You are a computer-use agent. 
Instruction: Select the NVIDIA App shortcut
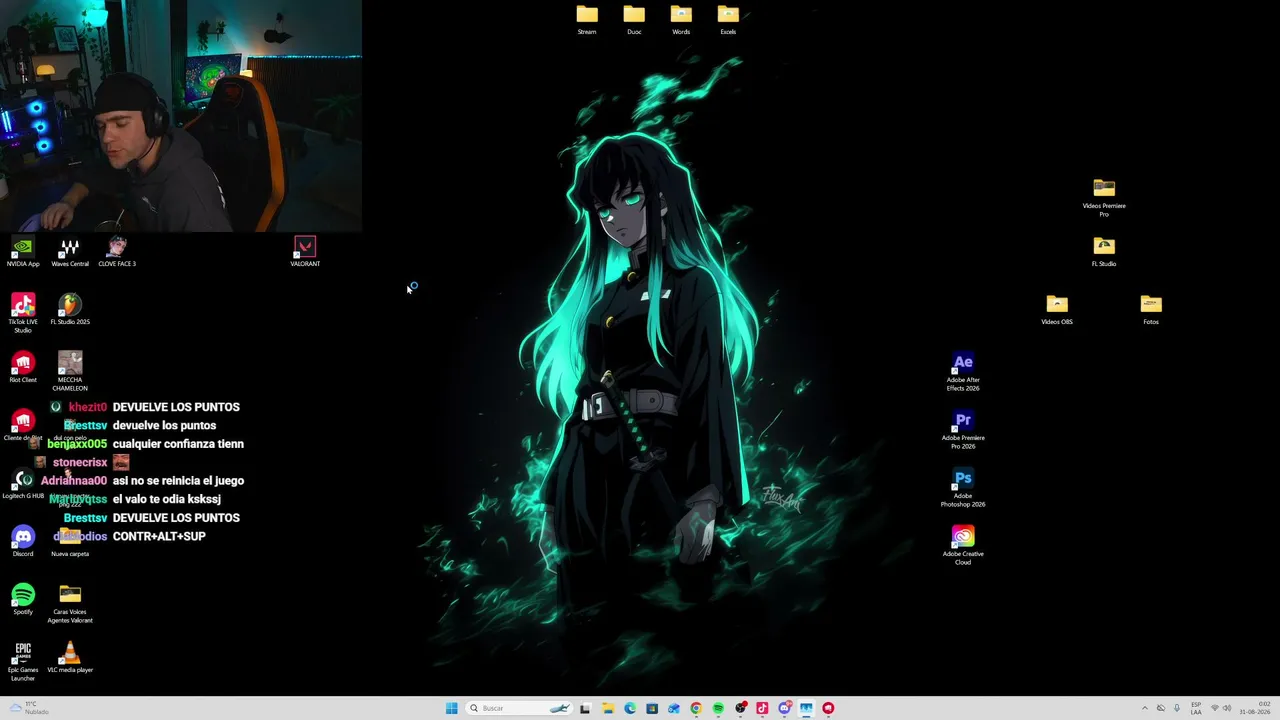click(23, 252)
